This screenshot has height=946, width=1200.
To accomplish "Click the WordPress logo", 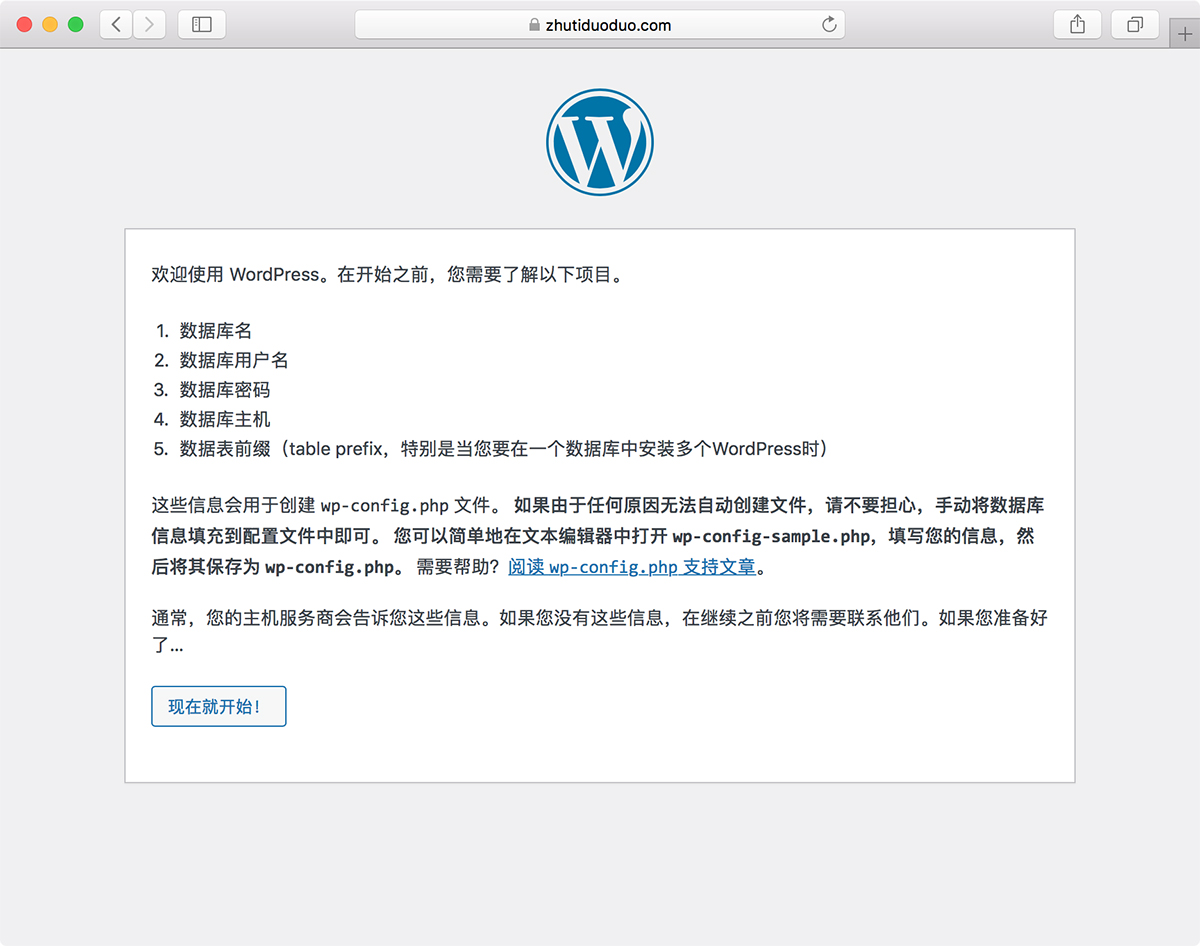I will click(x=600, y=141).
